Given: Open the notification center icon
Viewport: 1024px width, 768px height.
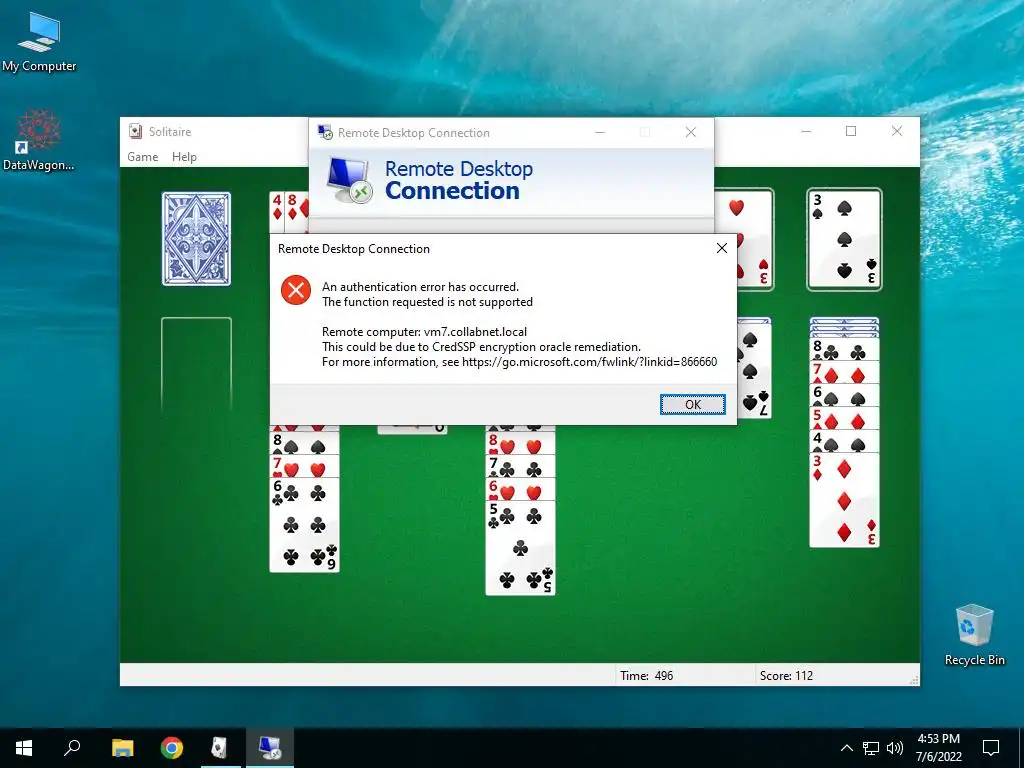Looking at the screenshot, I should click(x=991, y=748).
